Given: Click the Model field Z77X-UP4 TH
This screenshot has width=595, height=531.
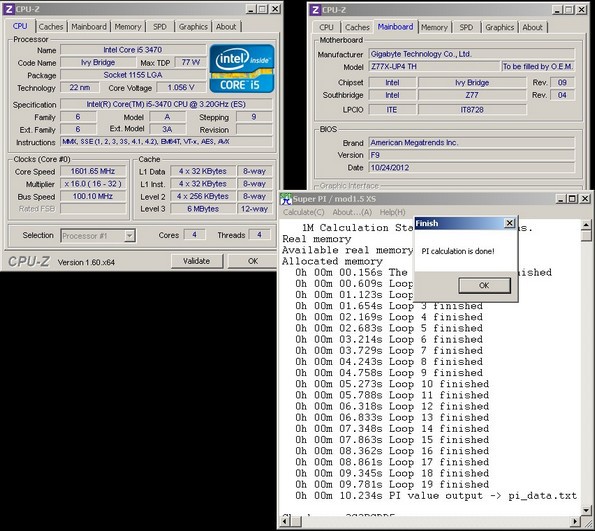Looking at the screenshot, I should coord(434,66).
